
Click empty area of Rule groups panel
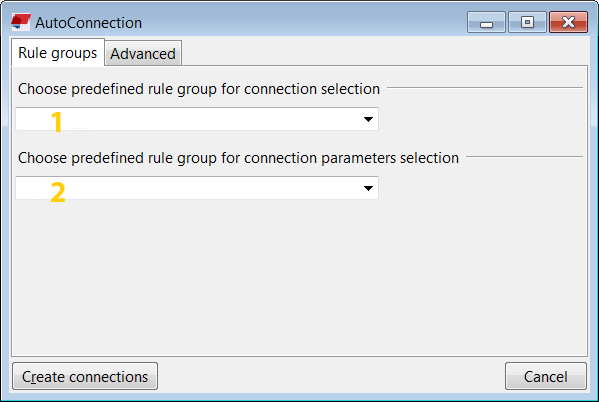click(x=300, y=279)
